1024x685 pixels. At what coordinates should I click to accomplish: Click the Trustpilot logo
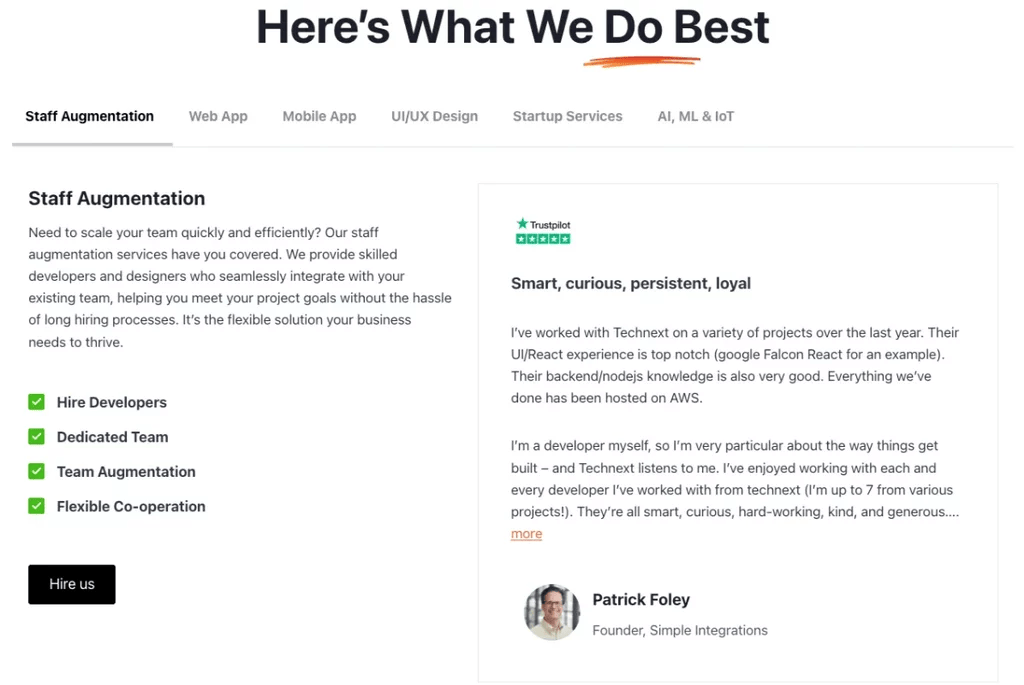543,225
